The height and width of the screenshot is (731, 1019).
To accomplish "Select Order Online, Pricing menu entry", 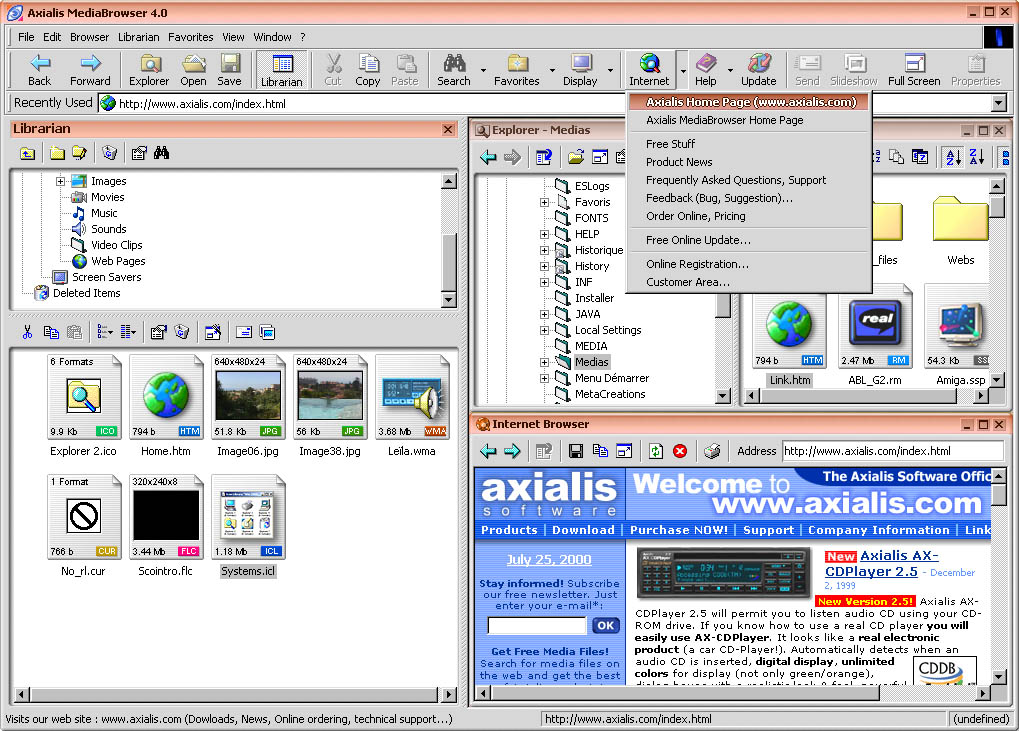I will pos(749,216).
